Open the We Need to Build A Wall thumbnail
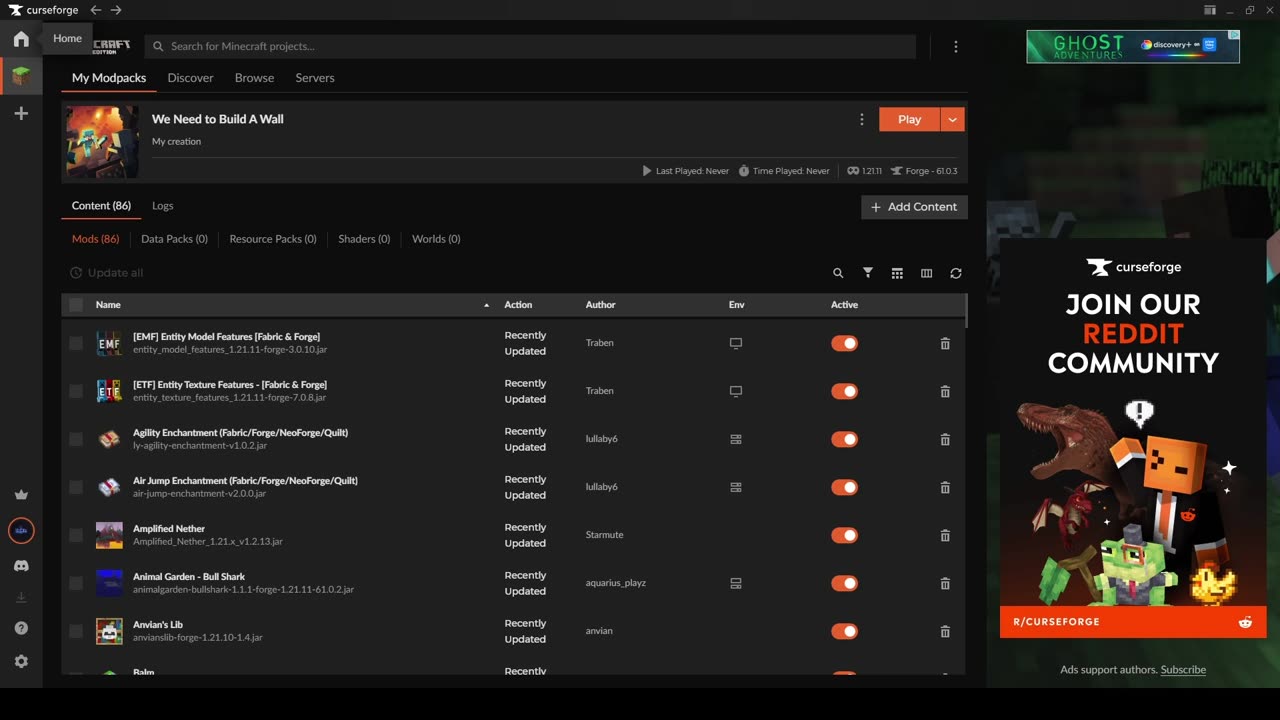Image resolution: width=1280 pixels, height=720 pixels. 103,142
